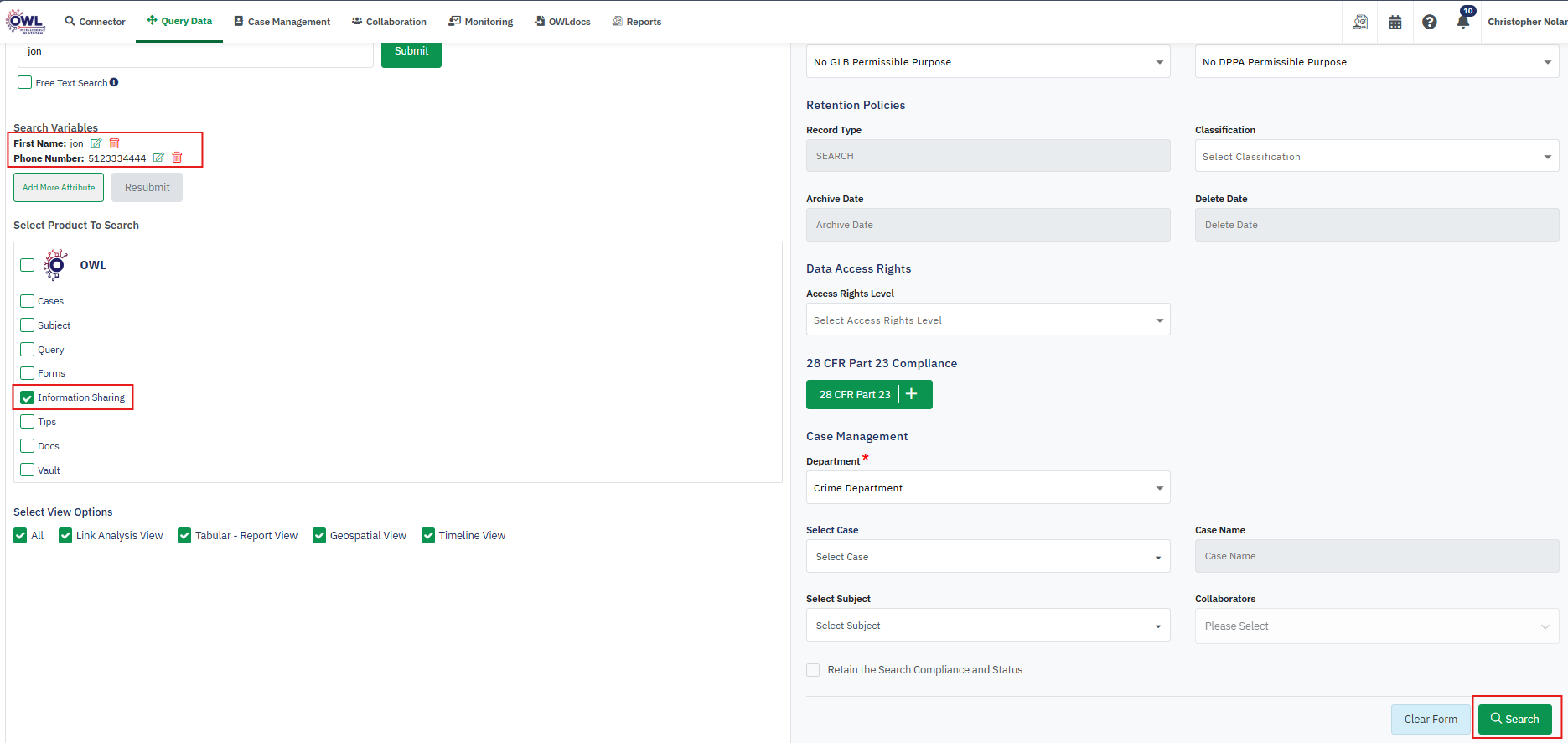
Task: Click the edit icon for Phone Number
Action: 158,158
